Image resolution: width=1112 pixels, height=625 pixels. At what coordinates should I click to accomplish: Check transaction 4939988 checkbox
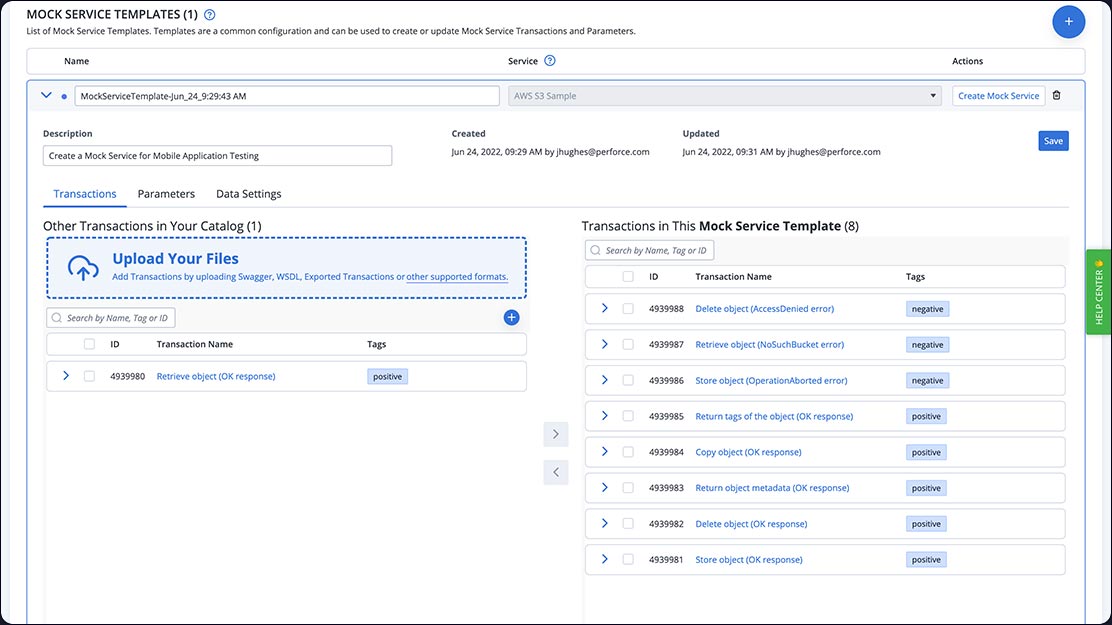click(x=628, y=309)
